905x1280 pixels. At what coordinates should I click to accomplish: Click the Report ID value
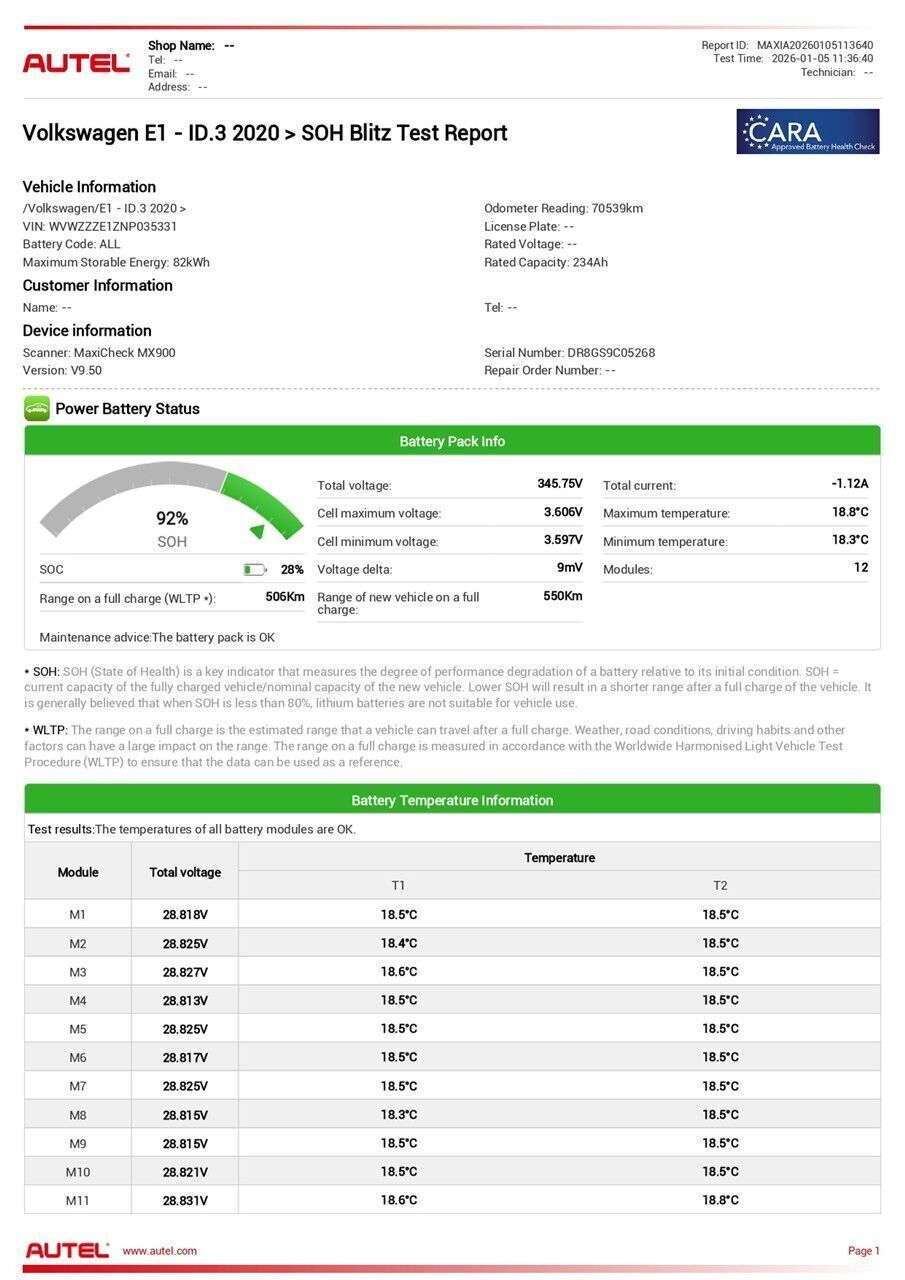(x=814, y=46)
